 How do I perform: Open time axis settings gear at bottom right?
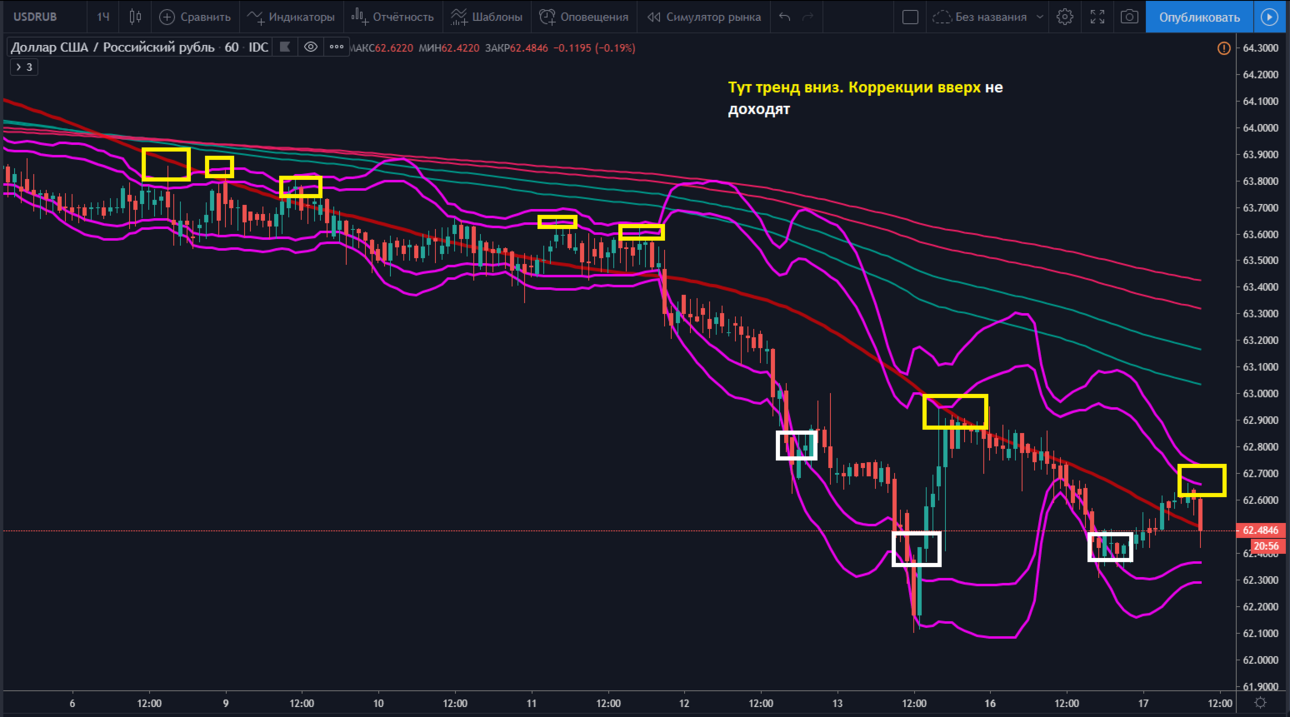(x=1261, y=703)
